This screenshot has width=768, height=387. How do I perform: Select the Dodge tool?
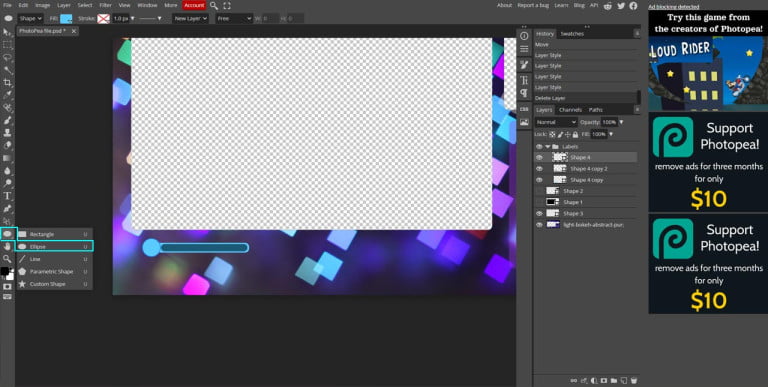[x=7, y=183]
